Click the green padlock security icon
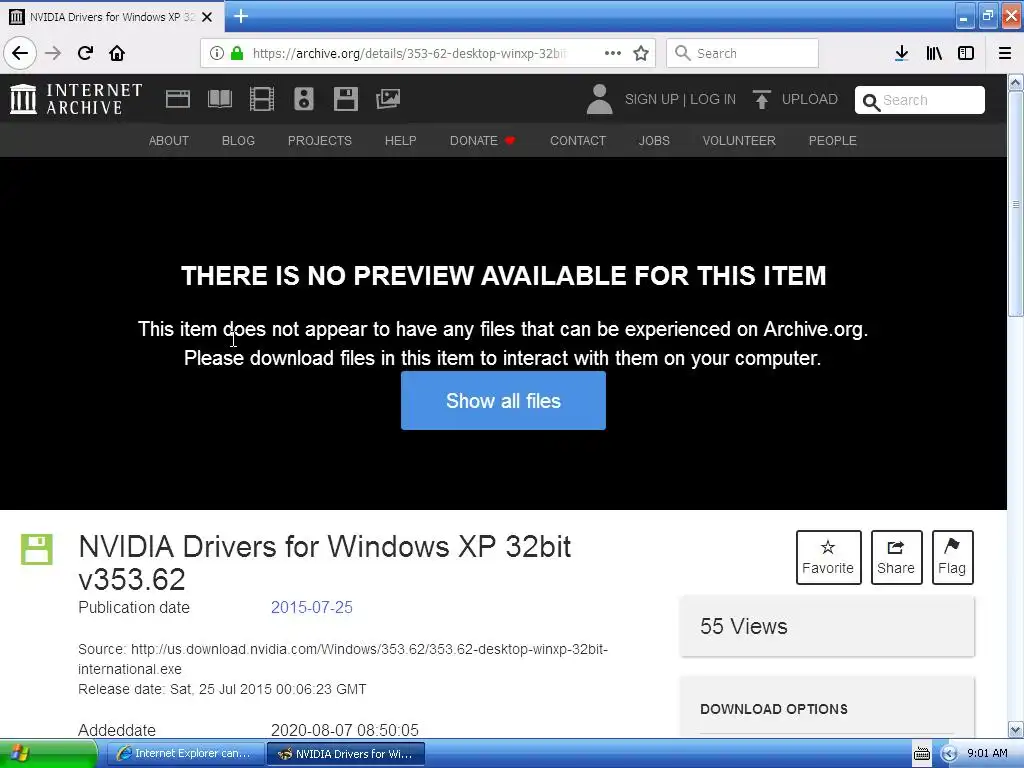The width and height of the screenshot is (1024, 768). 237,53
